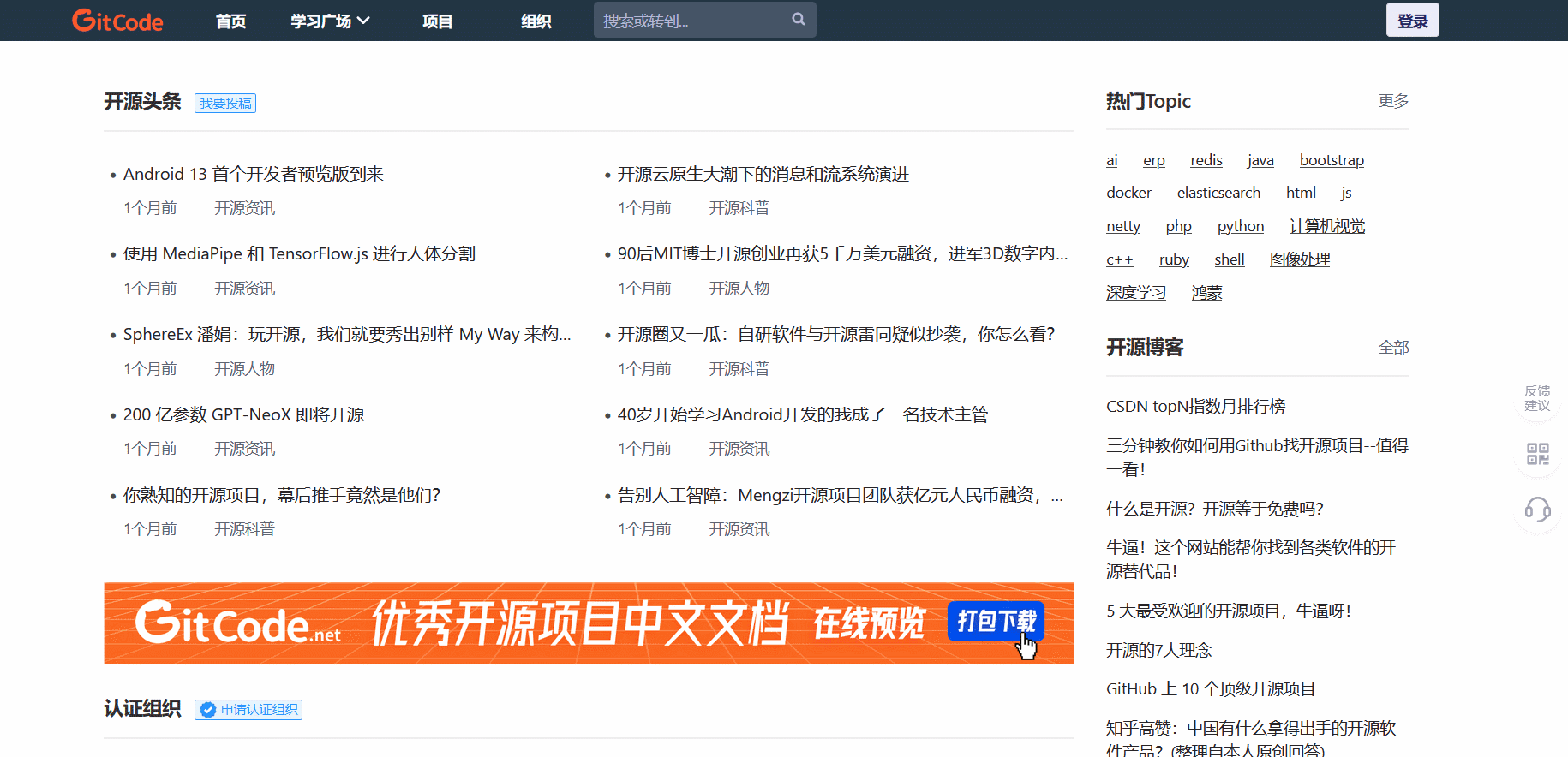
Task: Focus the 搜索或转到 search field
Action: coord(692,21)
